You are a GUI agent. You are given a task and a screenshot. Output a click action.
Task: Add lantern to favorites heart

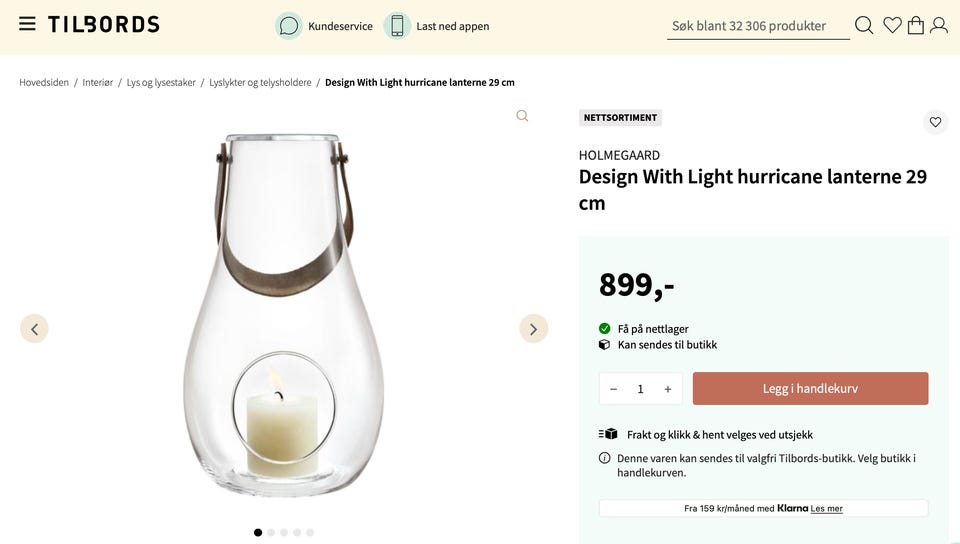coord(935,122)
